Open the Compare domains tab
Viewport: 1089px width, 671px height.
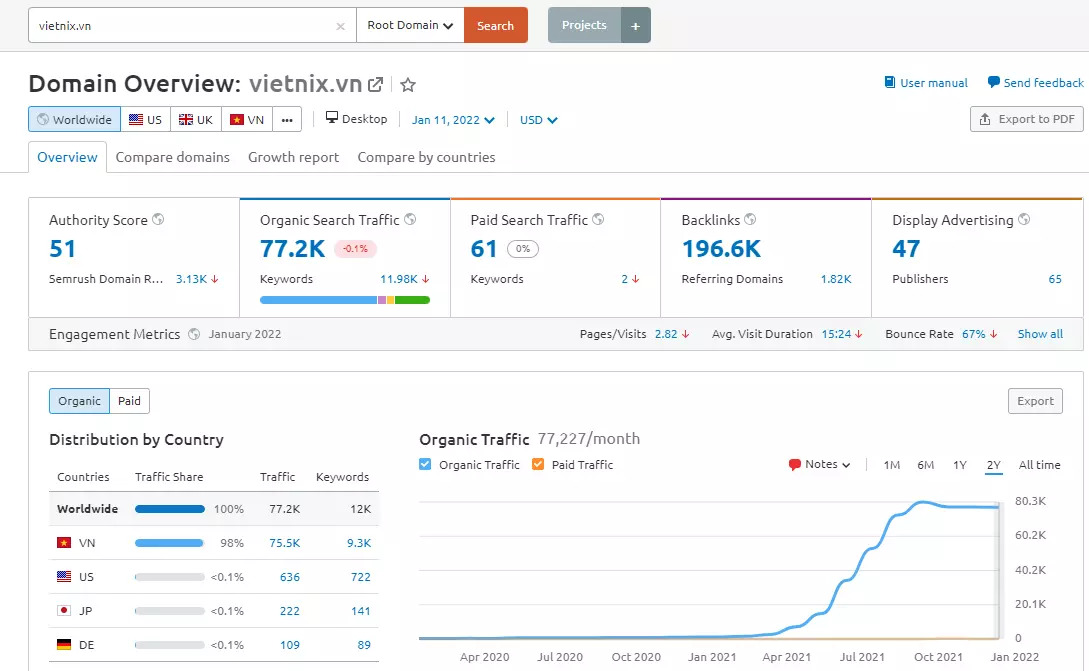click(x=172, y=157)
